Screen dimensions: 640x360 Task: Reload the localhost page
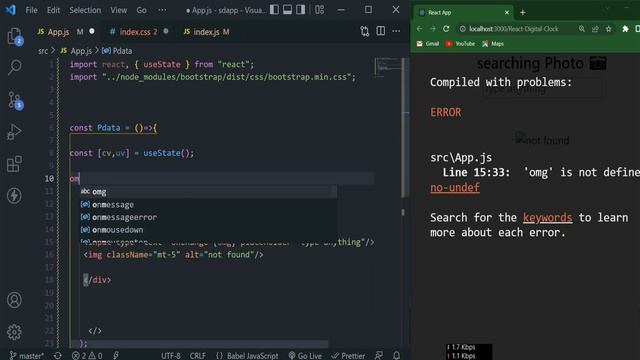tap(446, 29)
